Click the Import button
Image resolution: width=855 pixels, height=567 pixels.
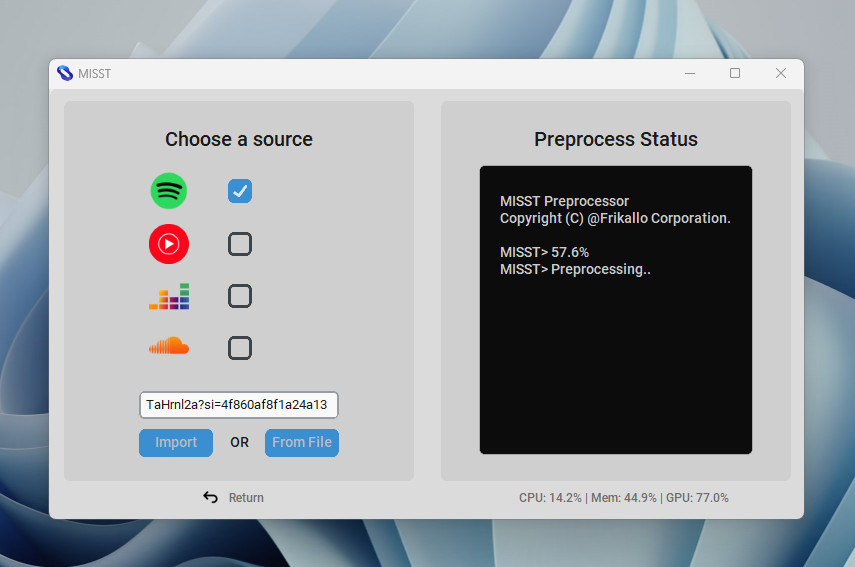[x=176, y=442]
